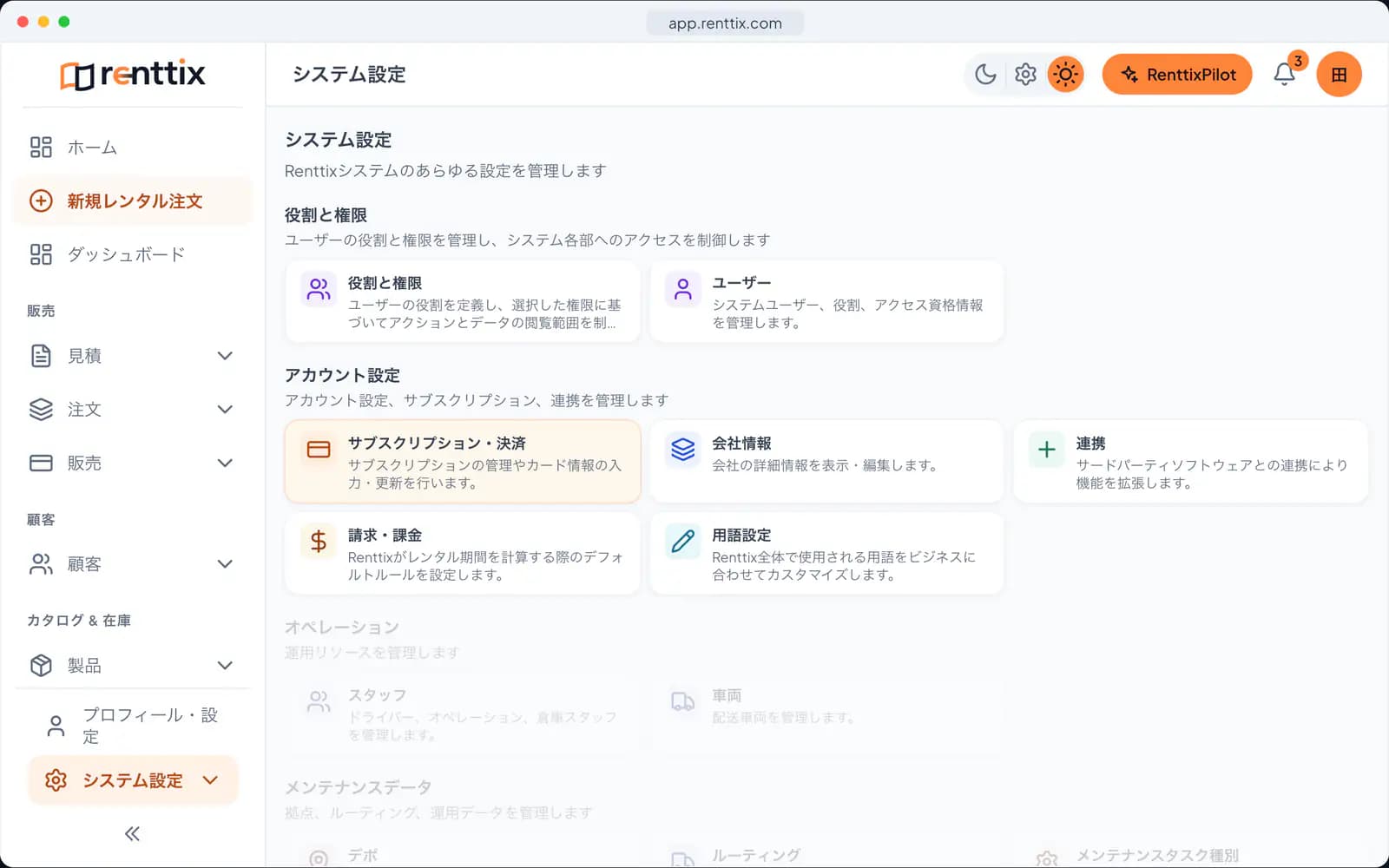1389x868 pixels.
Task: Click the サブスクリプション credit card icon
Action: 319,450
